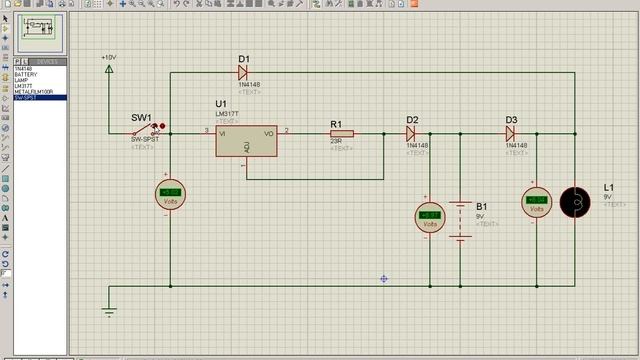
Task: Select the Device pins tool
Action: coord(5,98)
